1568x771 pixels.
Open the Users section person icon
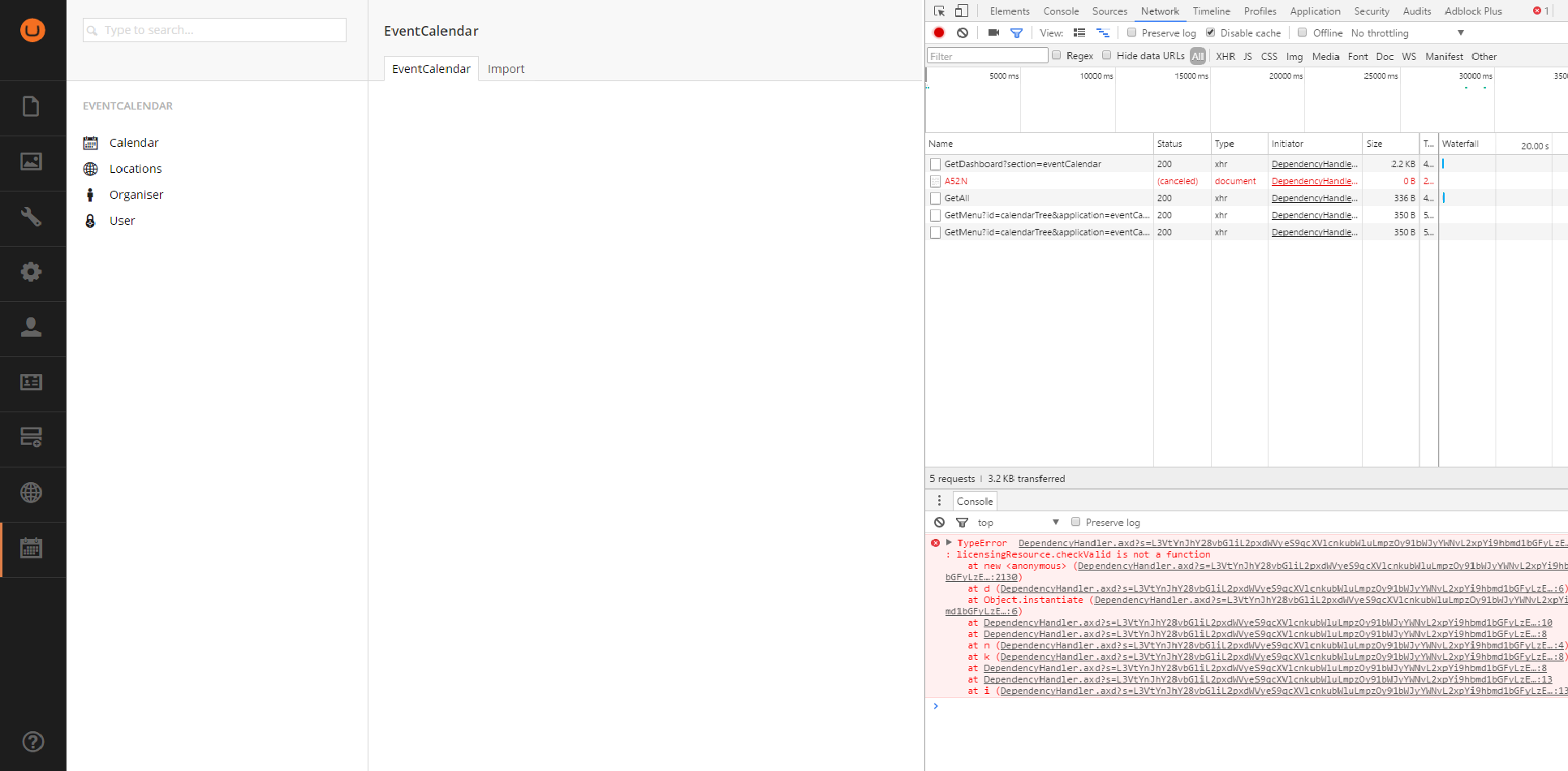point(31,327)
